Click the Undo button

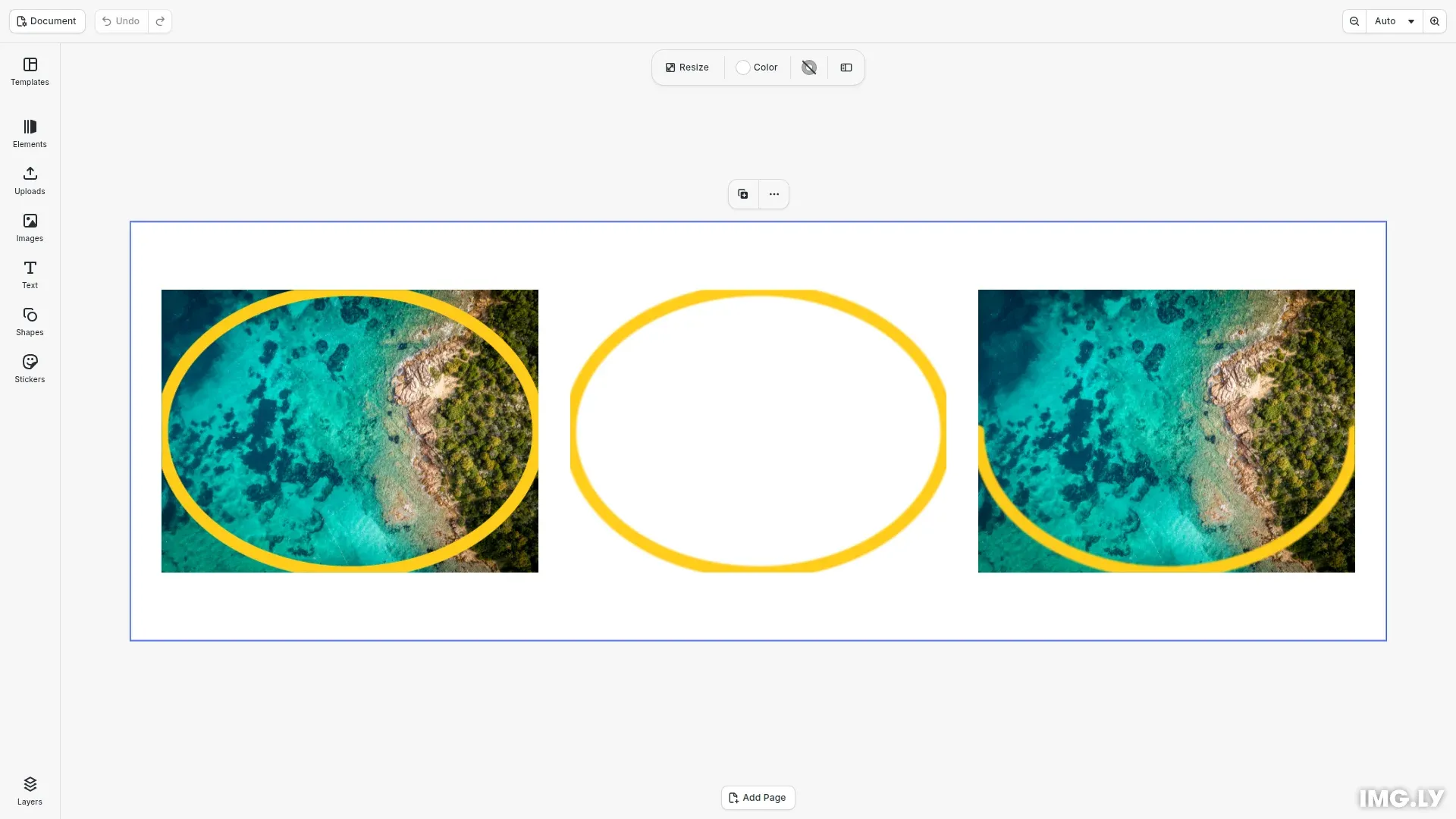click(x=121, y=21)
